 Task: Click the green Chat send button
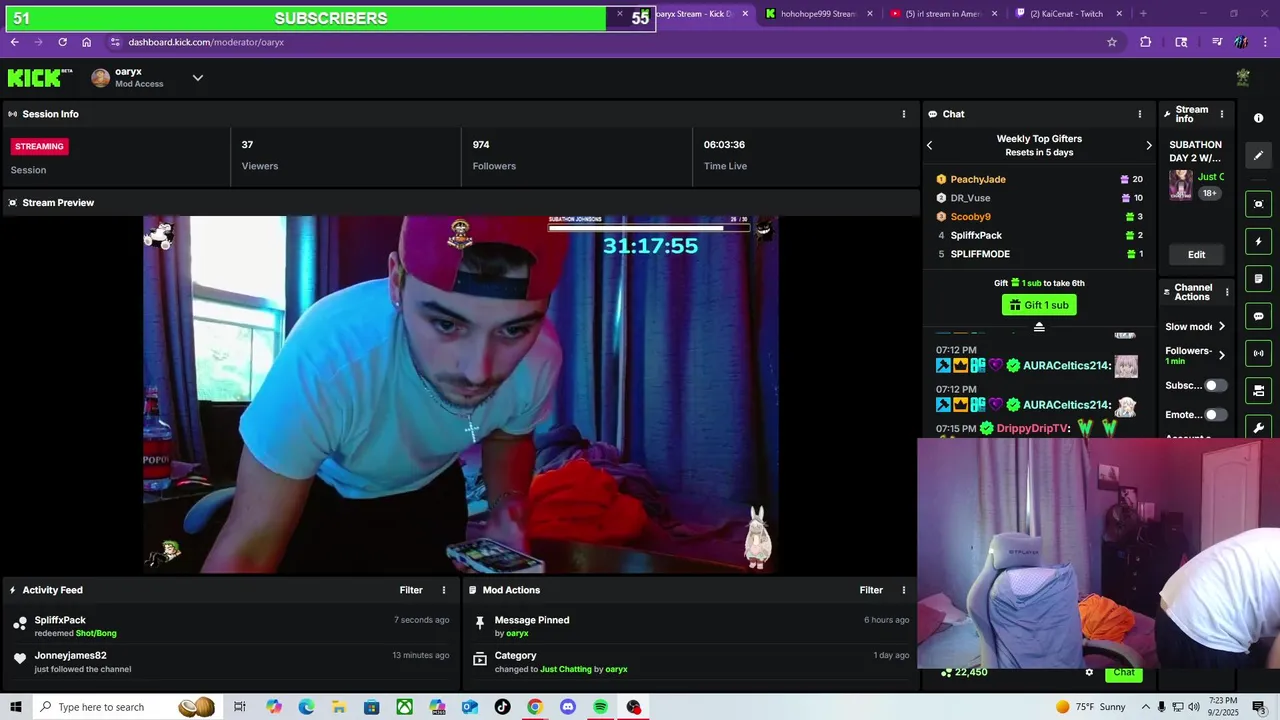(1124, 672)
